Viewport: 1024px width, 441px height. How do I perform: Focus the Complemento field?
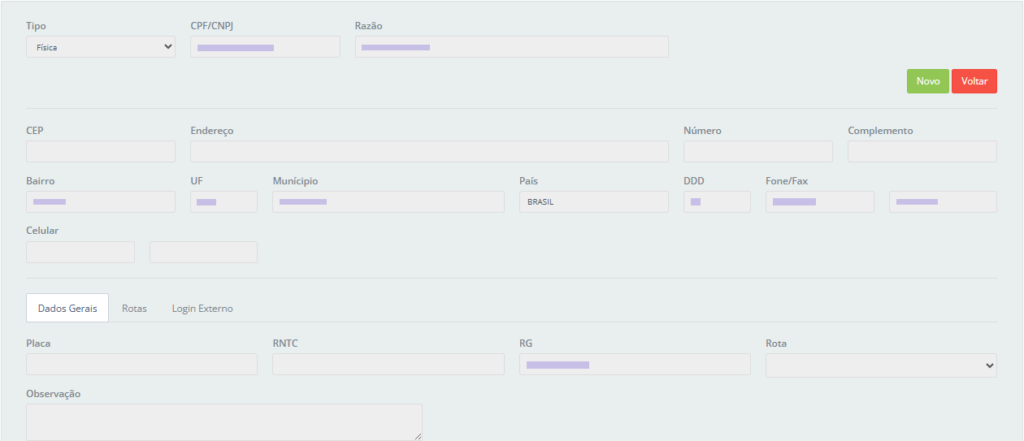[922, 151]
